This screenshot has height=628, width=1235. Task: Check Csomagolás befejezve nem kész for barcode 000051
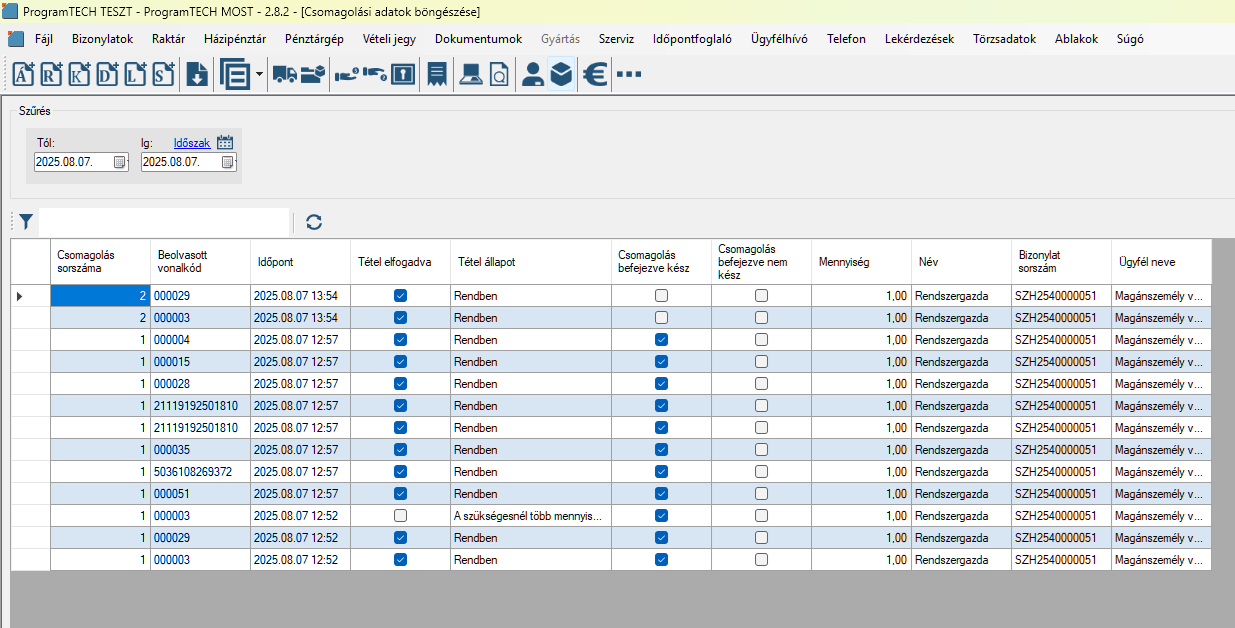coord(761,494)
